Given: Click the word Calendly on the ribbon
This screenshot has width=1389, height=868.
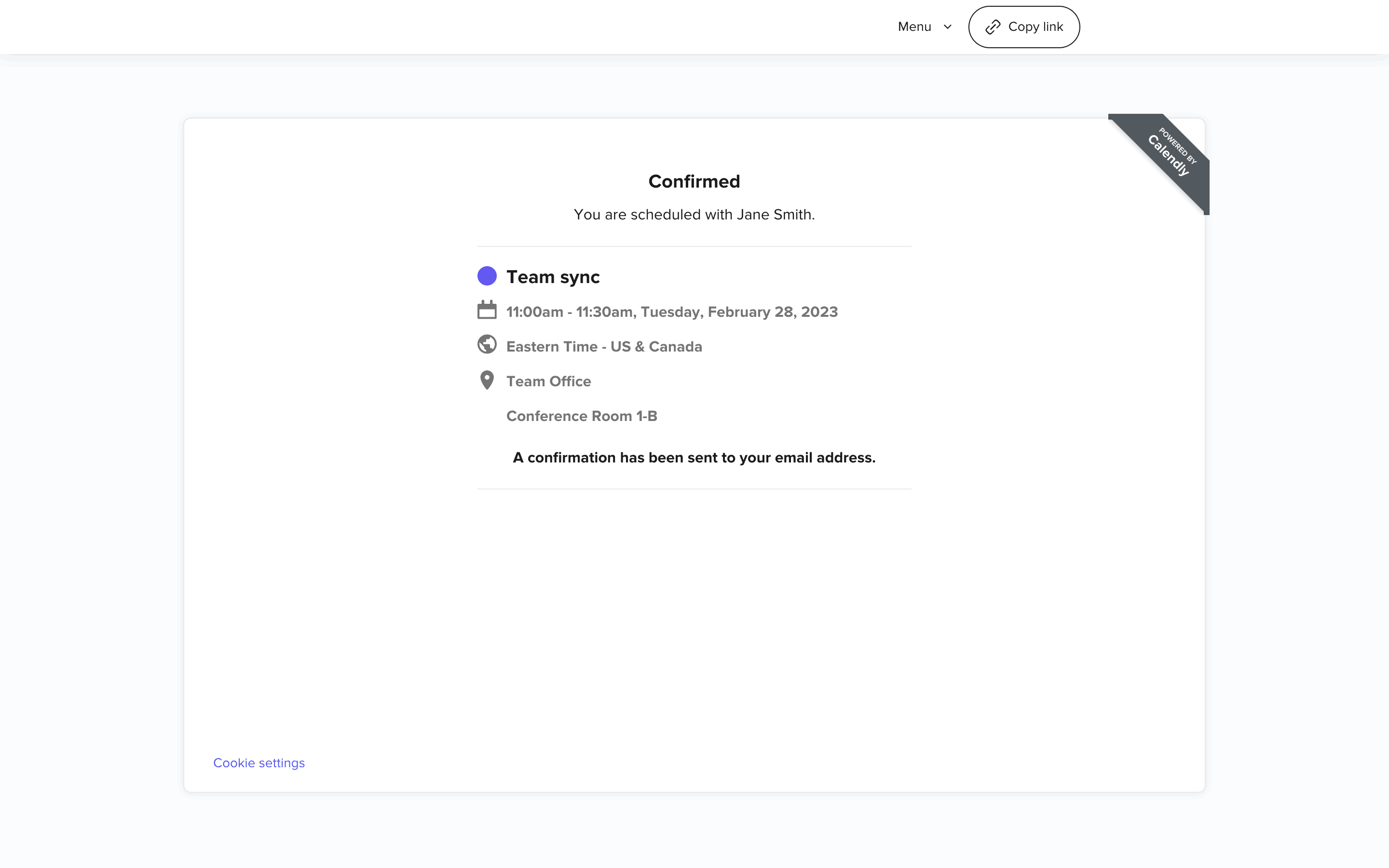Looking at the screenshot, I should pos(1168,156).
